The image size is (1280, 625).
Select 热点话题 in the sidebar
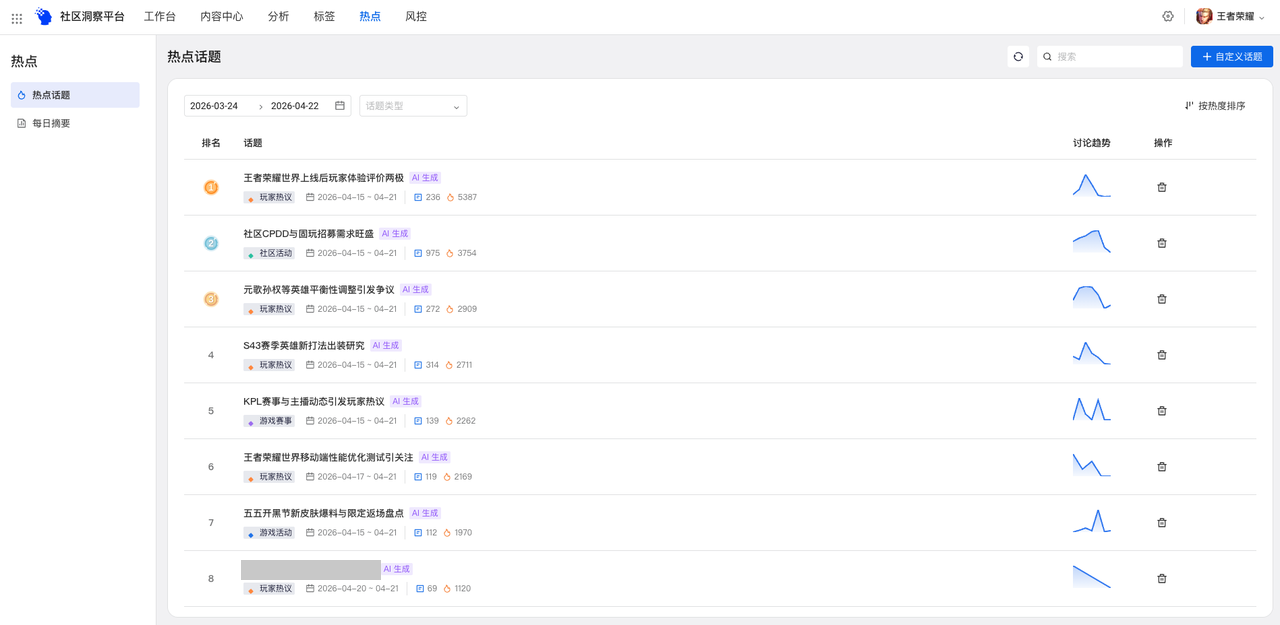75,95
